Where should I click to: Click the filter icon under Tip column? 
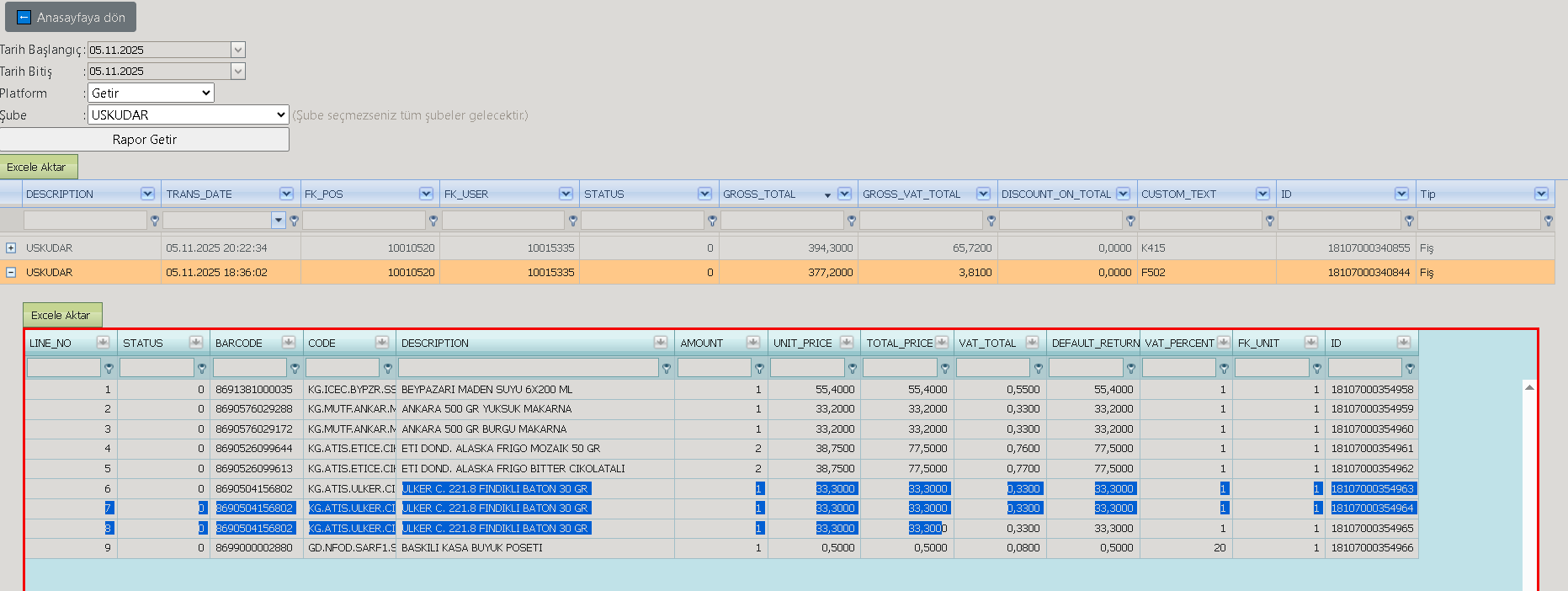tap(1548, 221)
